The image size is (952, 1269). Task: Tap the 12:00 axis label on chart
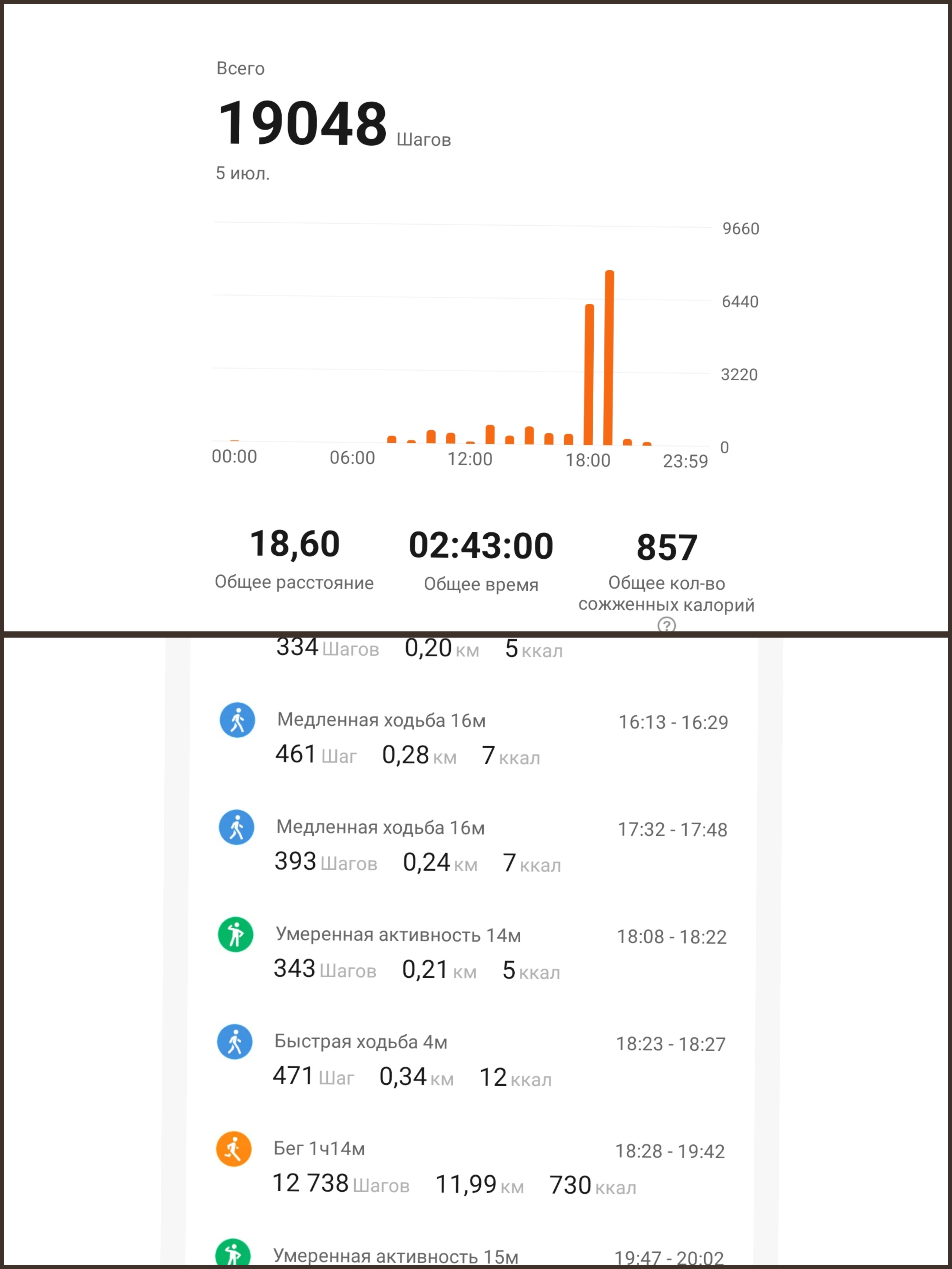pyautogui.click(x=470, y=459)
